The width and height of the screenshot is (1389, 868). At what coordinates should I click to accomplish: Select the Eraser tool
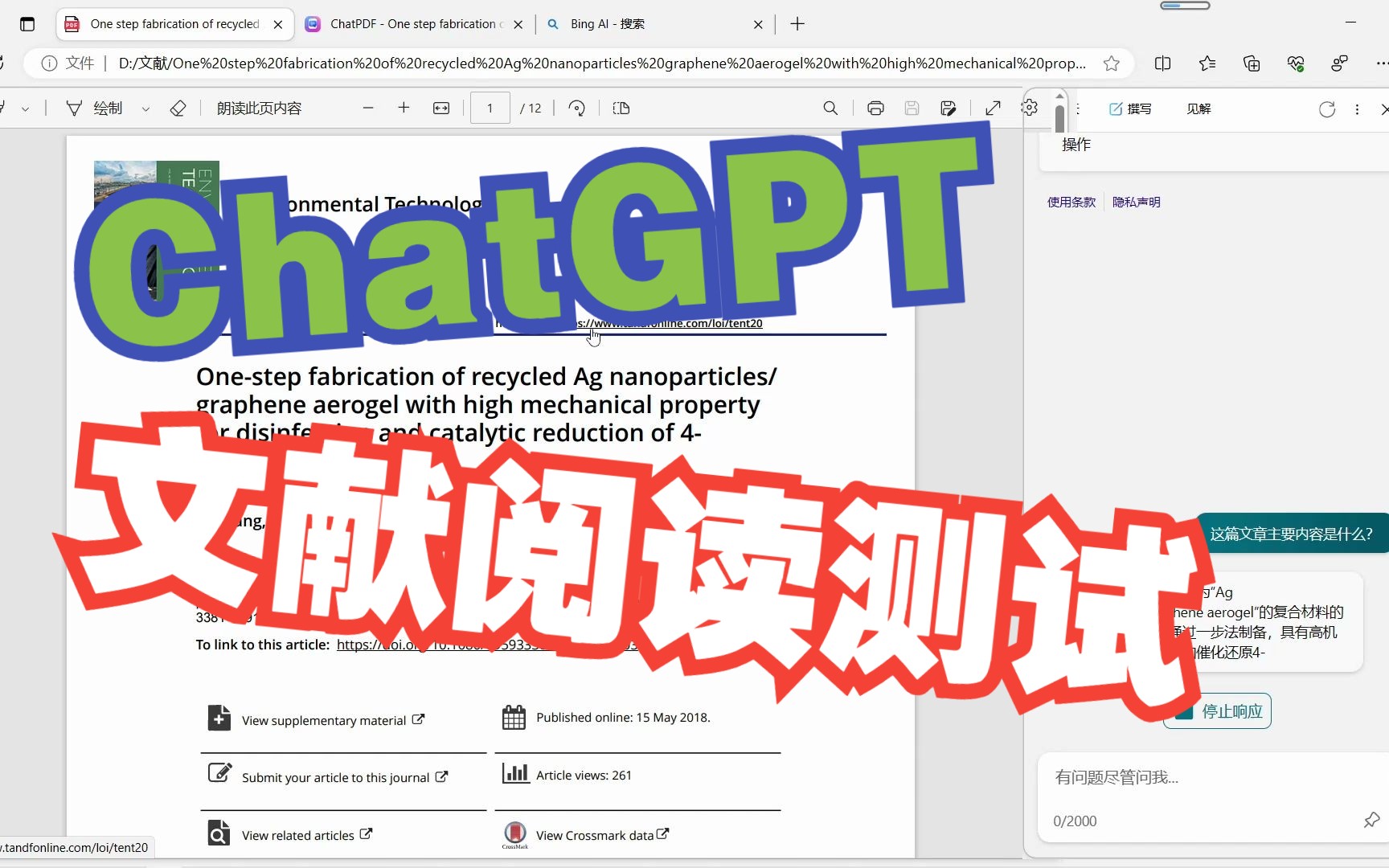pyautogui.click(x=178, y=108)
